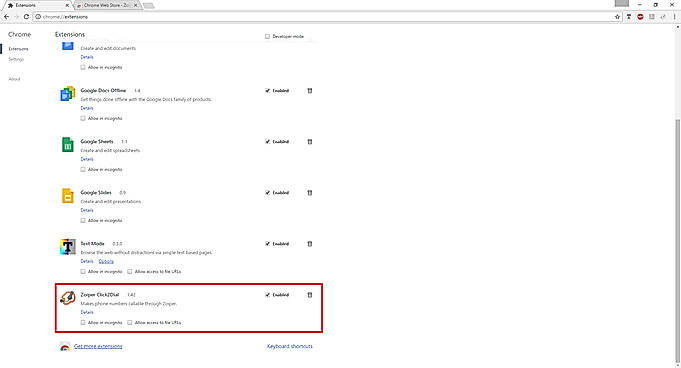Click the red Adblock toolbar icon

640,17
